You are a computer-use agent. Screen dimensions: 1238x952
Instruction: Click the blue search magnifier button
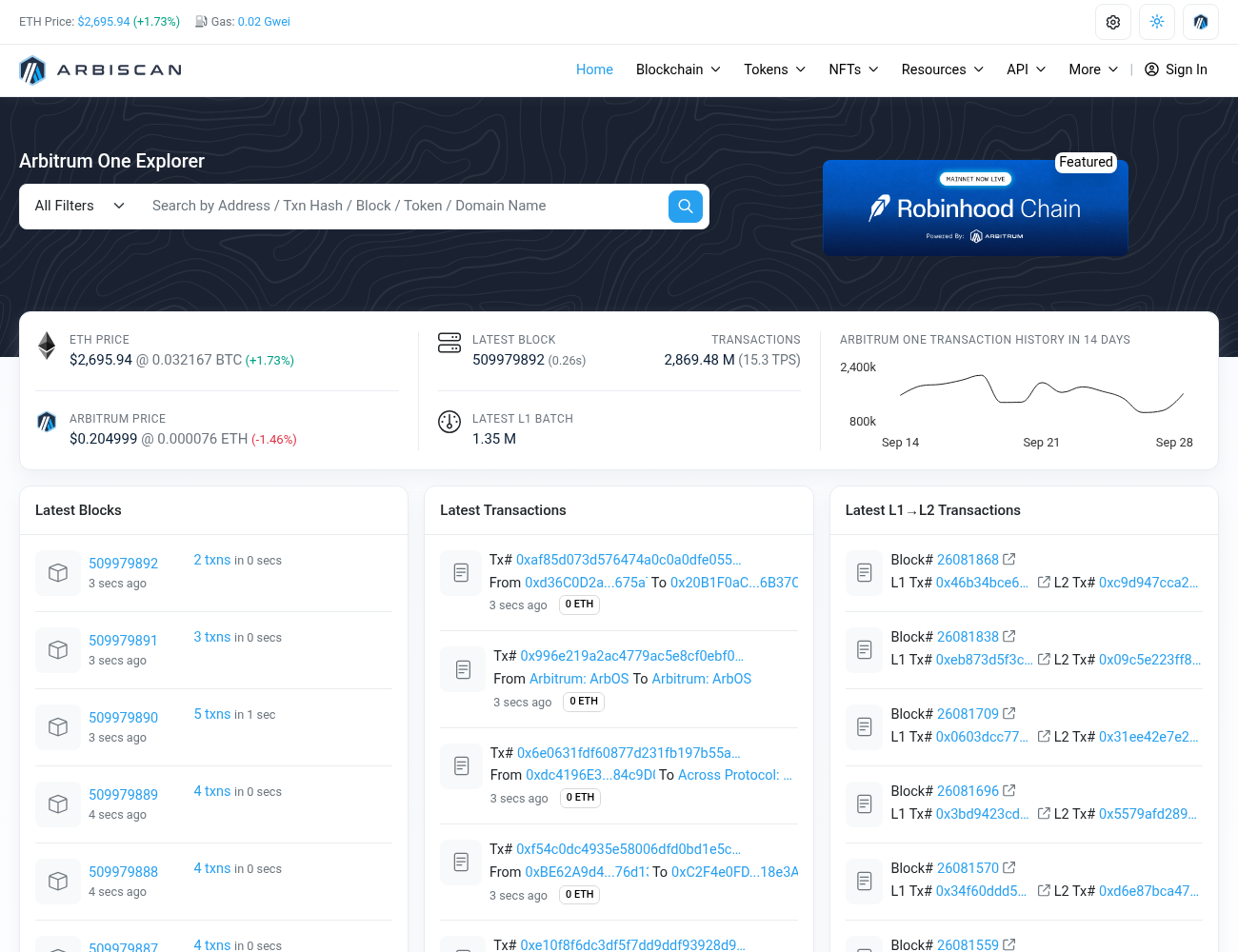[x=686, y=207]
